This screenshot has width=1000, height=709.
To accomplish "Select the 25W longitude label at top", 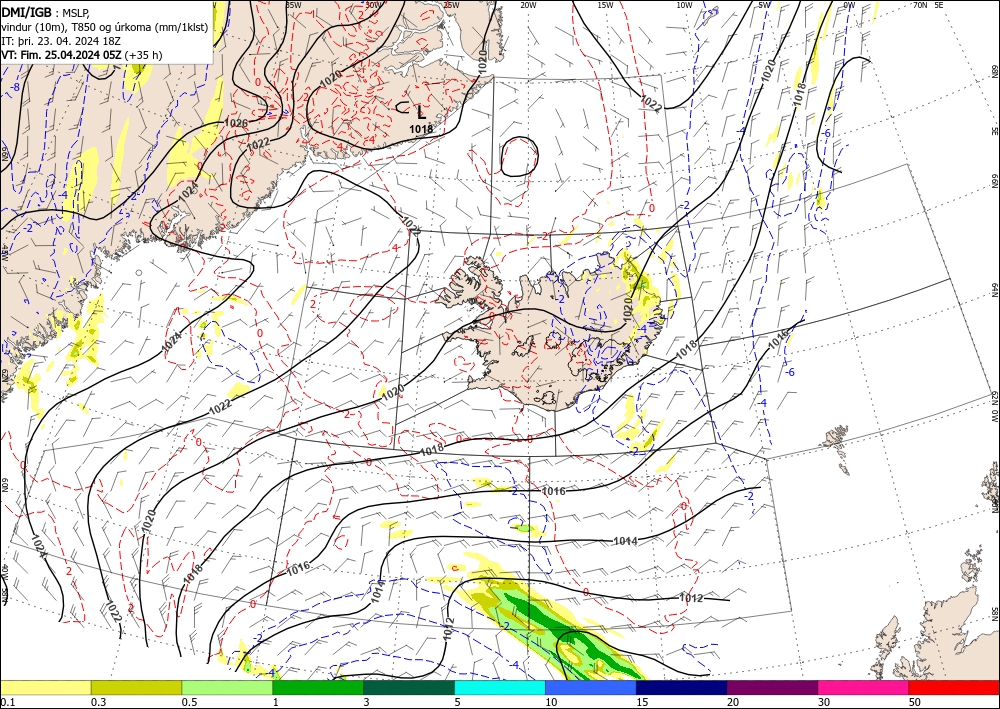I will pos(451,5).
